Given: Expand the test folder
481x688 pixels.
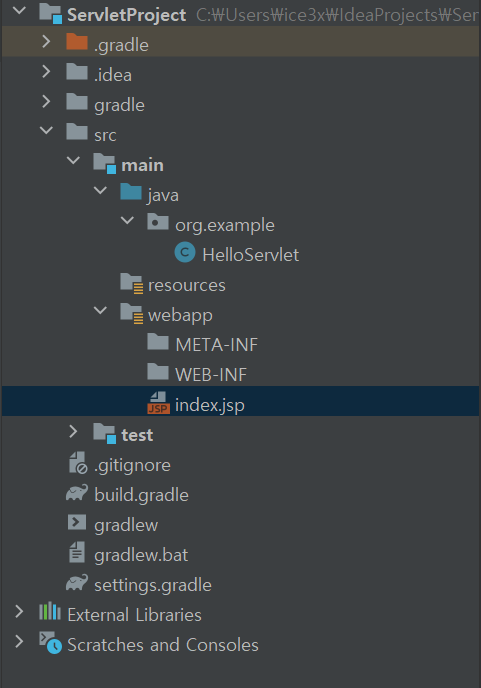Looking at the screenshot, I should (x=73, y=432).
